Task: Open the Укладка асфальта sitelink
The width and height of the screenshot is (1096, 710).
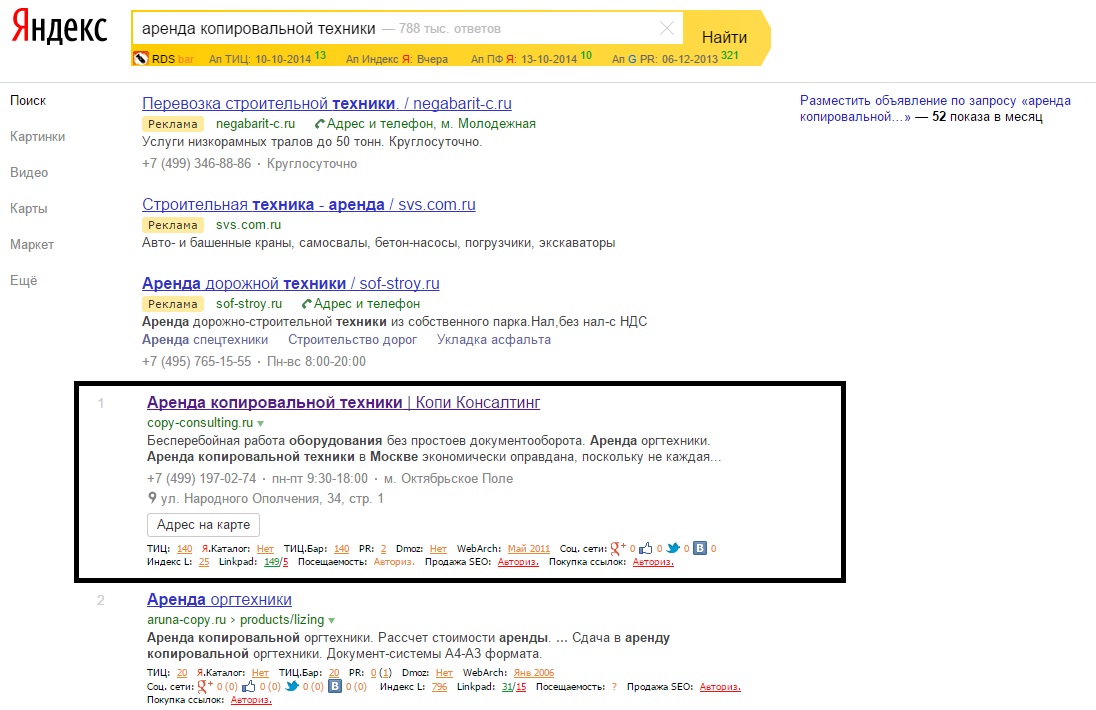Action: 493,340
